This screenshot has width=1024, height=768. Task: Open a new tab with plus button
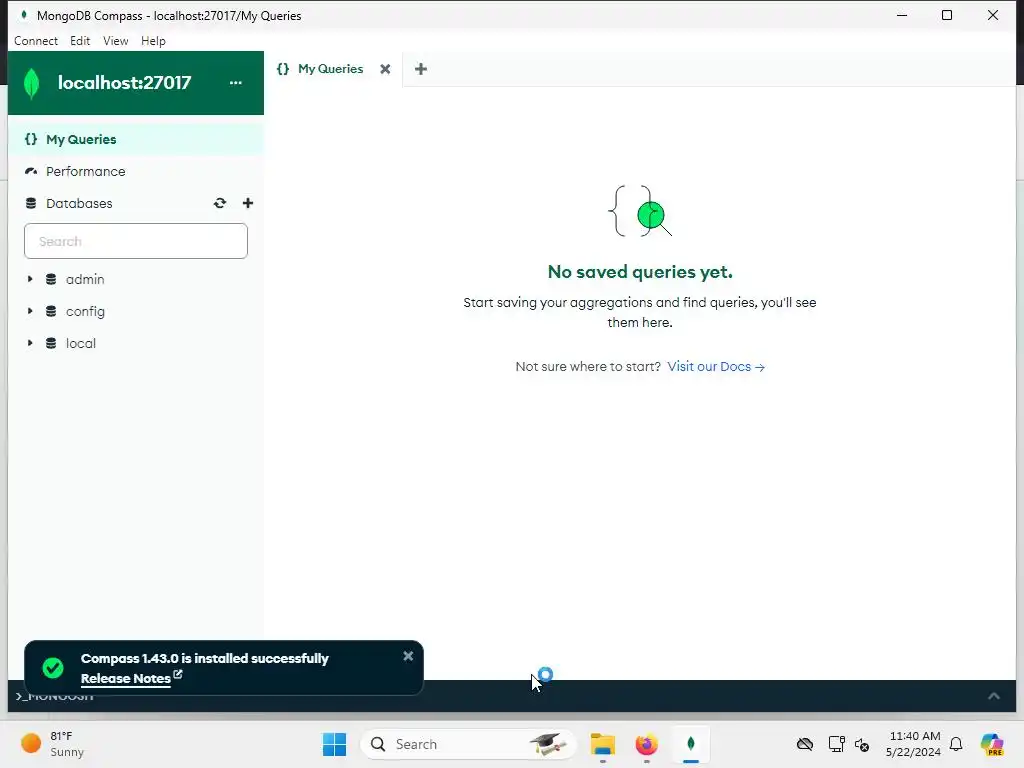421,69
